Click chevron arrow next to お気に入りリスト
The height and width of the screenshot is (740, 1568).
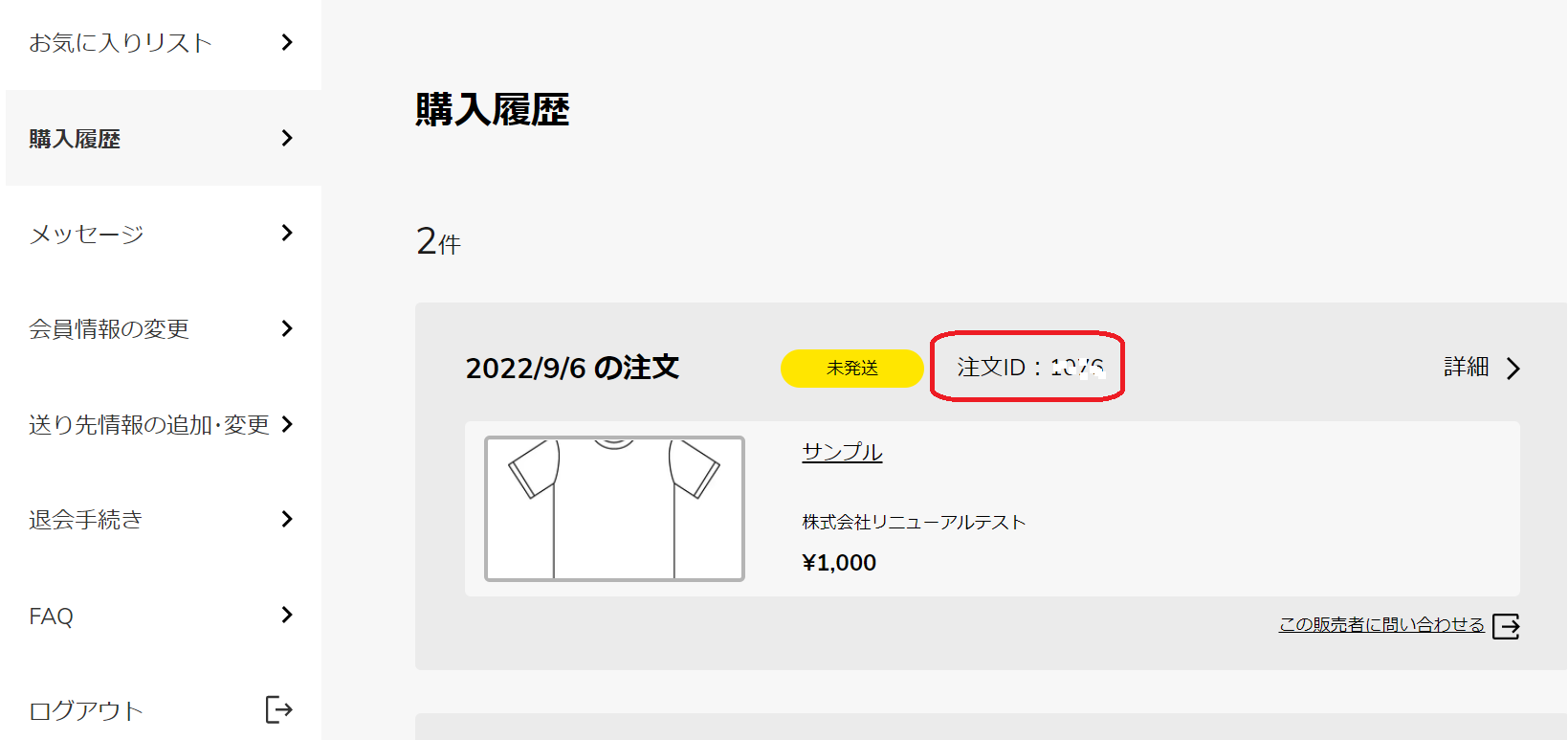tap(287, 42)
